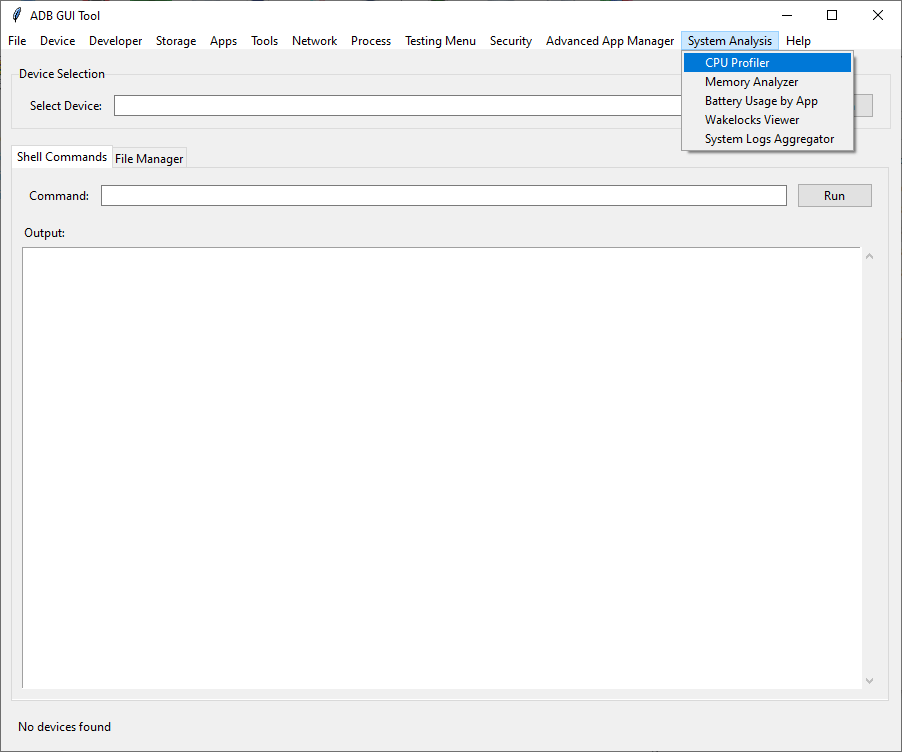Select the CPU Profiler option

pyautogui.click(x=737, y=62)
